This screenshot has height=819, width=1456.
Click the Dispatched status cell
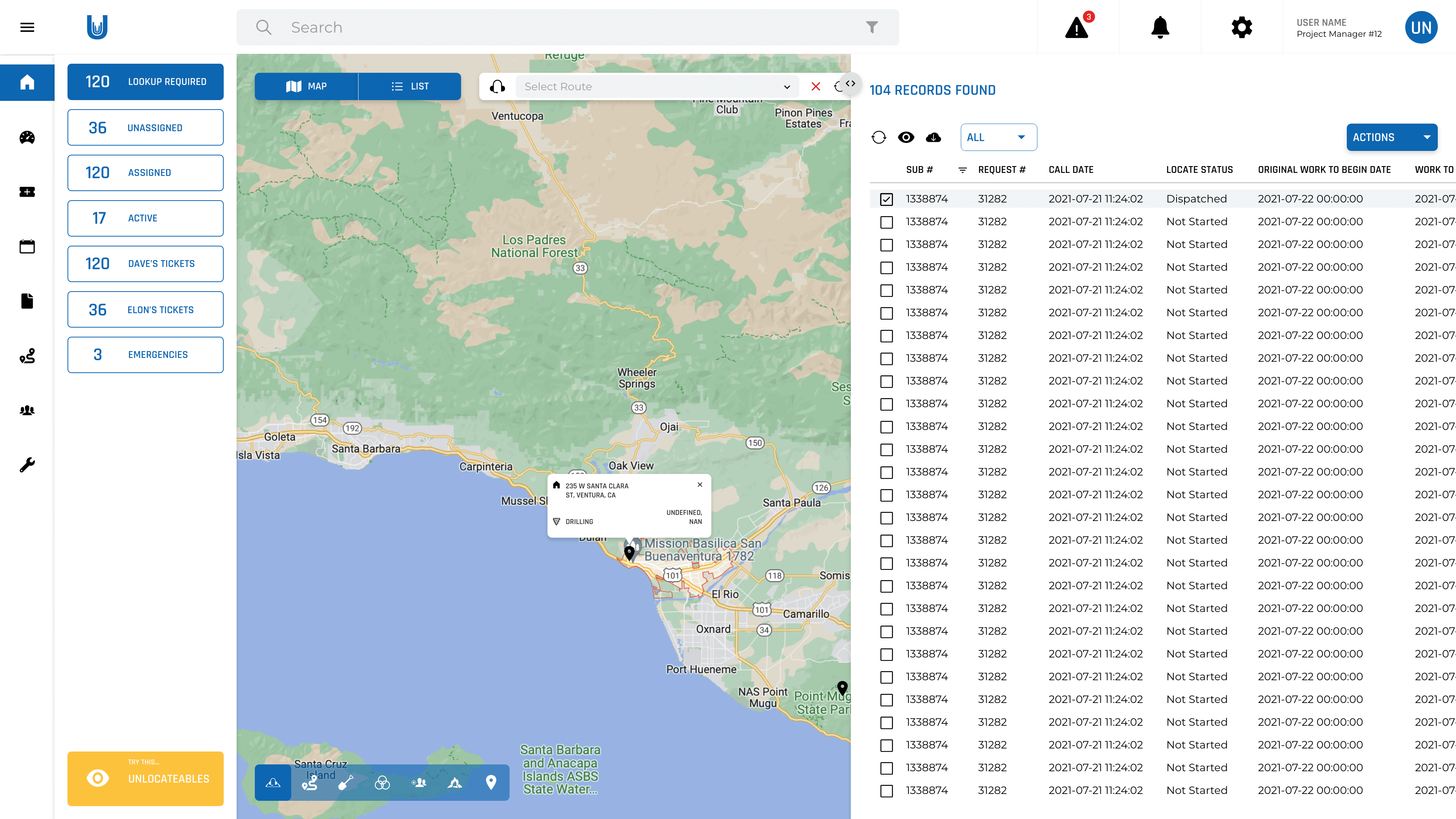click(1196, 199)
